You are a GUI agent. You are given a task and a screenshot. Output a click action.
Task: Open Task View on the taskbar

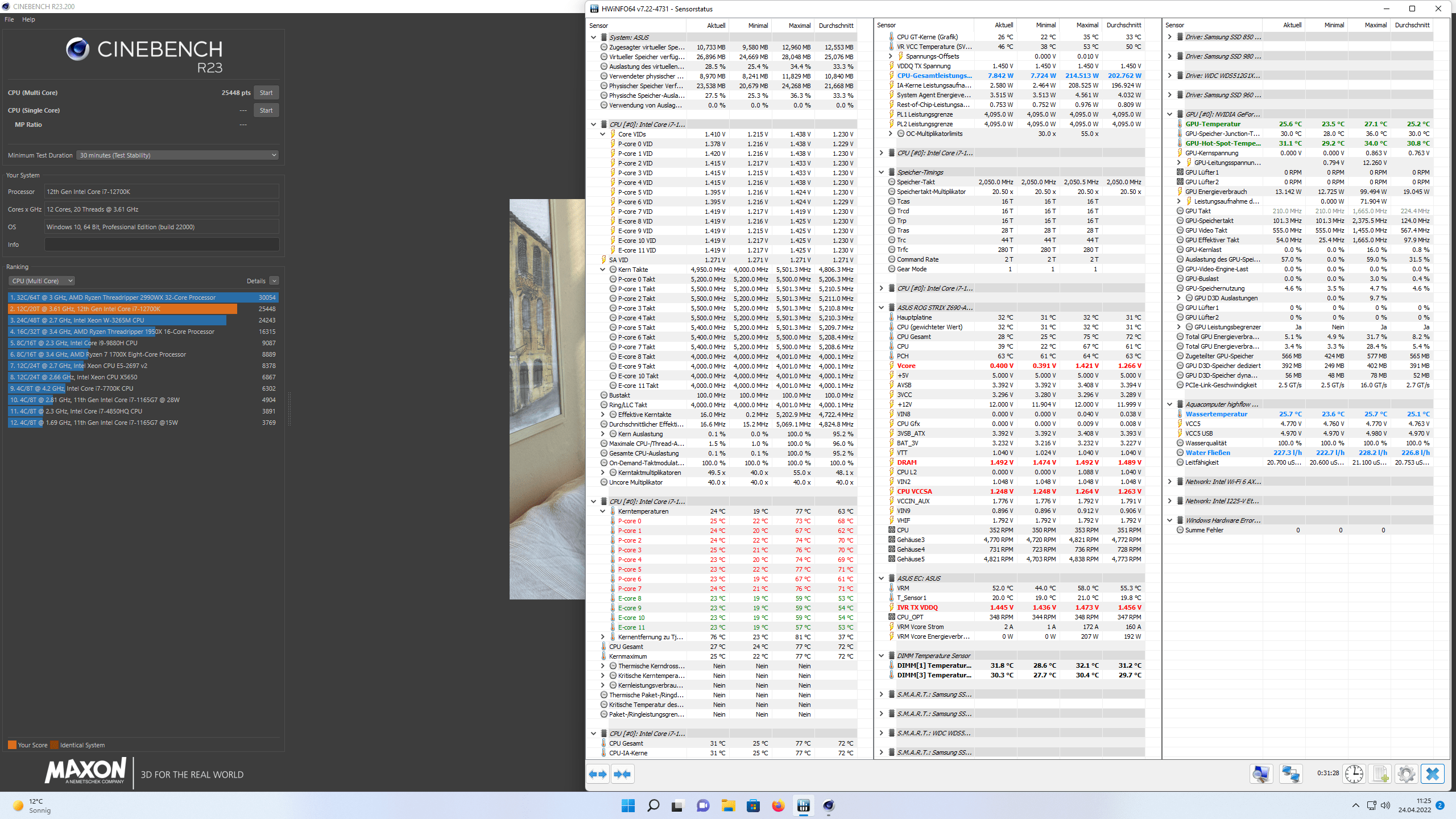[x=677, y=805]
